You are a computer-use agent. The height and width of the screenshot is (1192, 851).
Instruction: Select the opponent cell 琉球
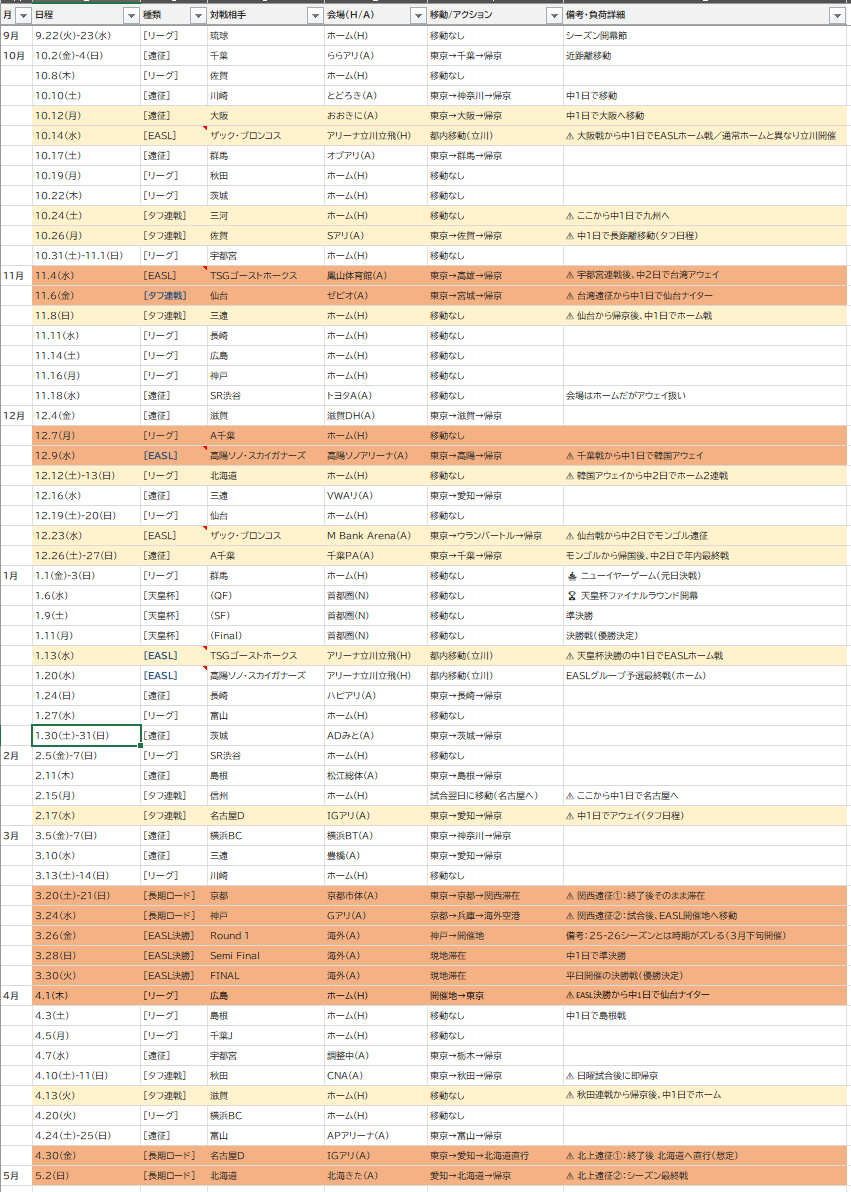pos(265,36)
